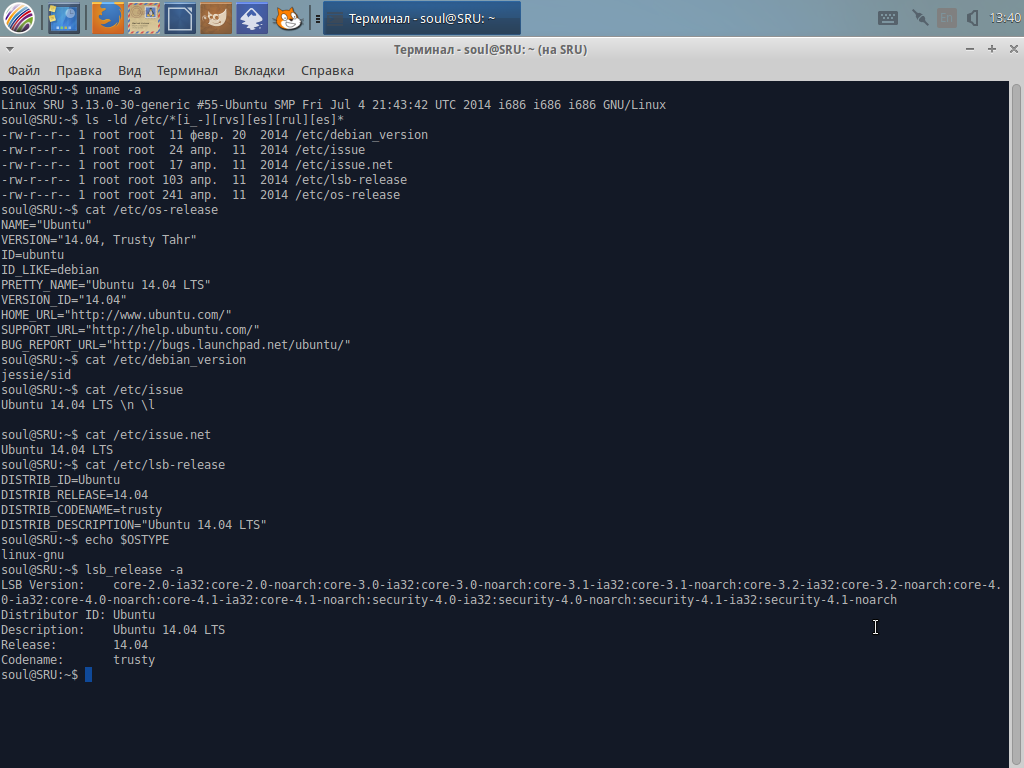This screenshot has width=1024, height=768.
Task: Close the terminal window
Action: tap(1014, 49)
